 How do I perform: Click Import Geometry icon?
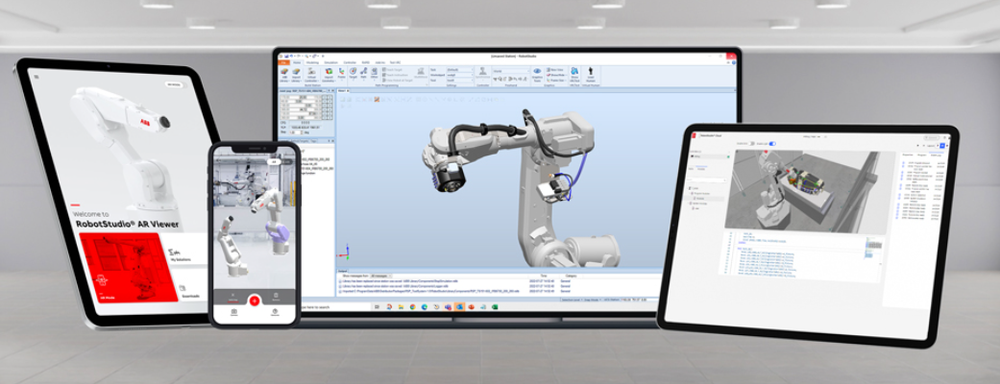(329, 74)
